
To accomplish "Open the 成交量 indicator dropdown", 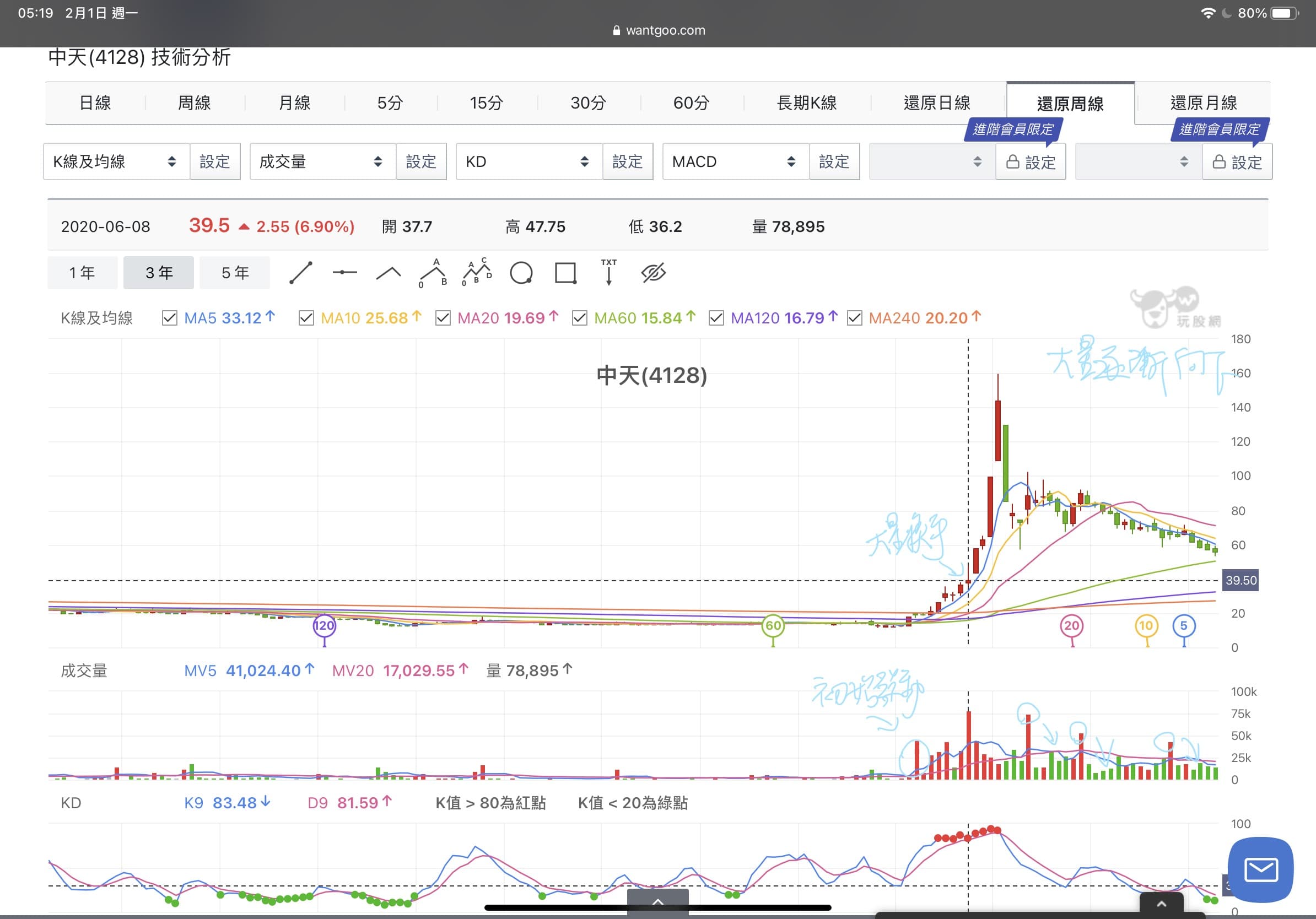I will [x=323, y=161].
